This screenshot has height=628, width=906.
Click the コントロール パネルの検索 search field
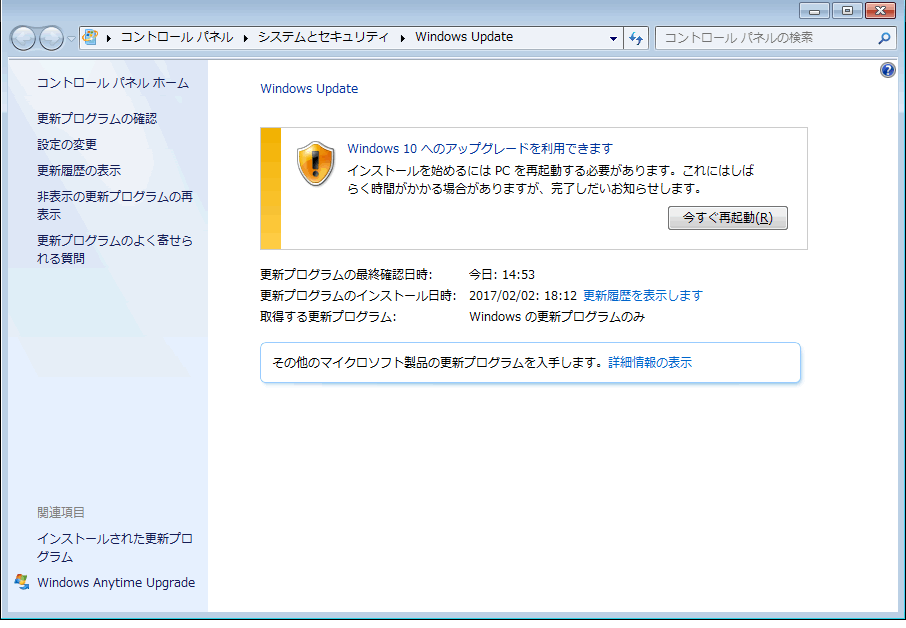click(x=774, y=38)
